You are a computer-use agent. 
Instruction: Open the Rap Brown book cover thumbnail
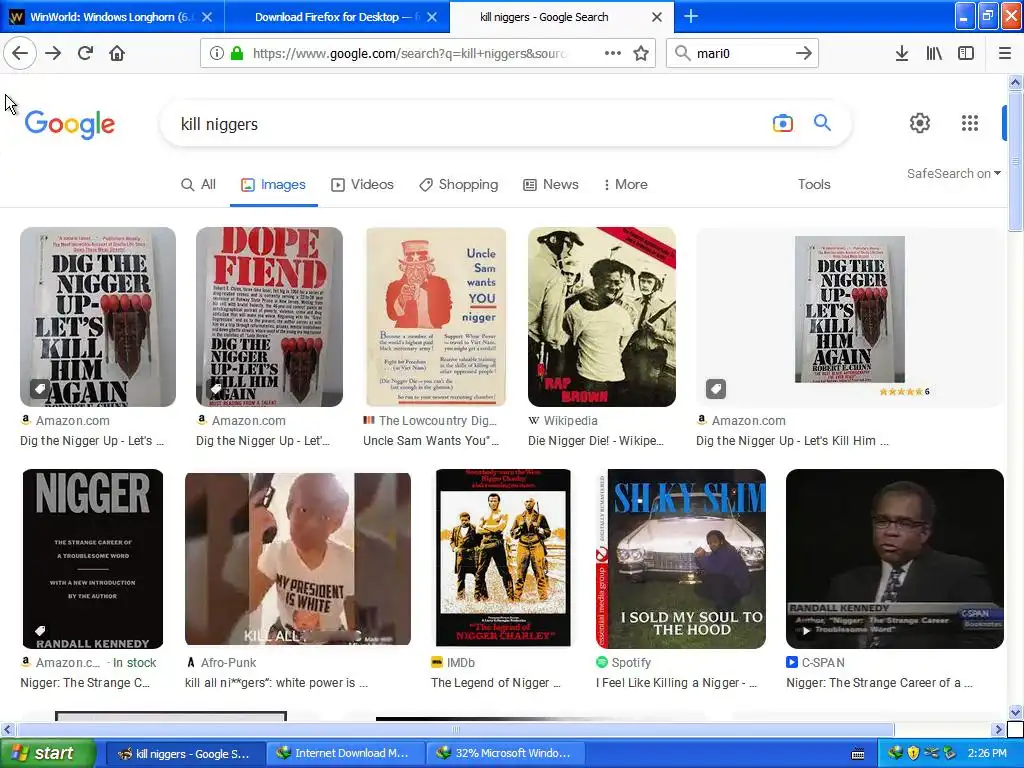tap(601, 317)
